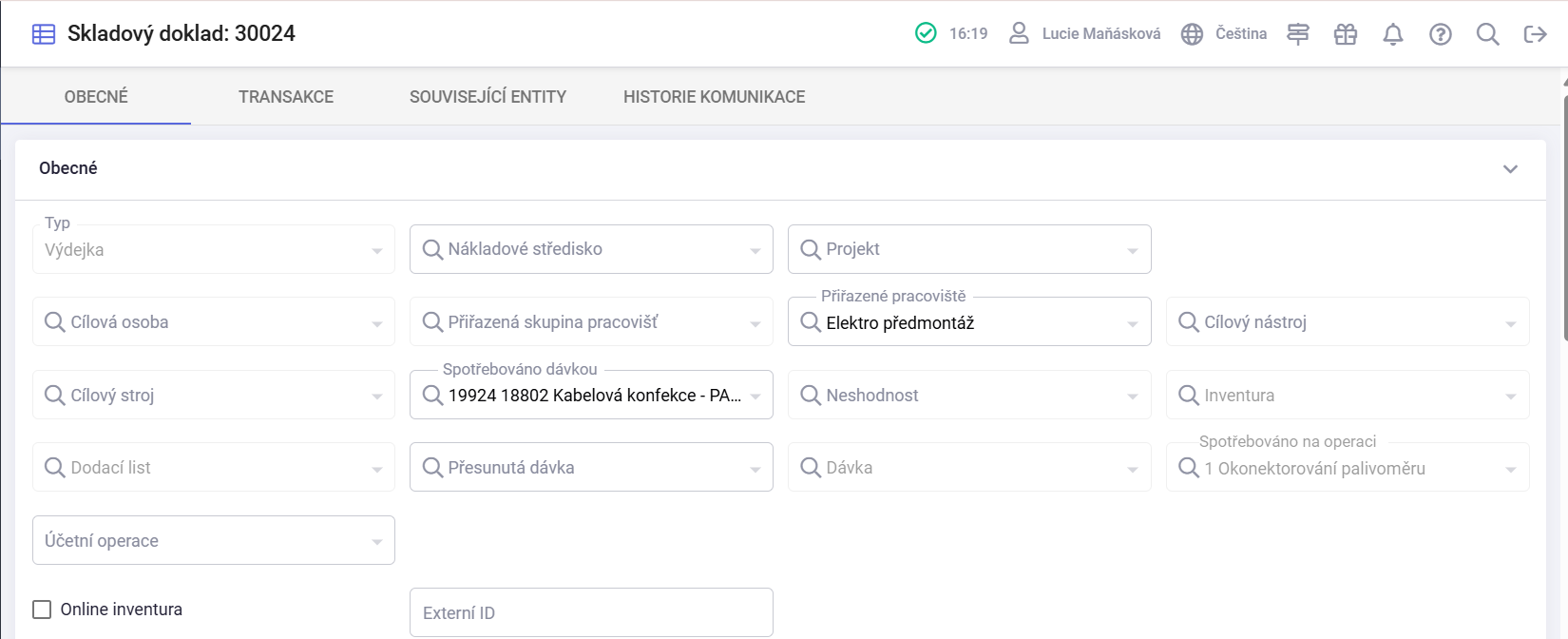Open the Účetní operace dropdown
Viewport: 1568px width, 639px height.
[x=214, y=540]
